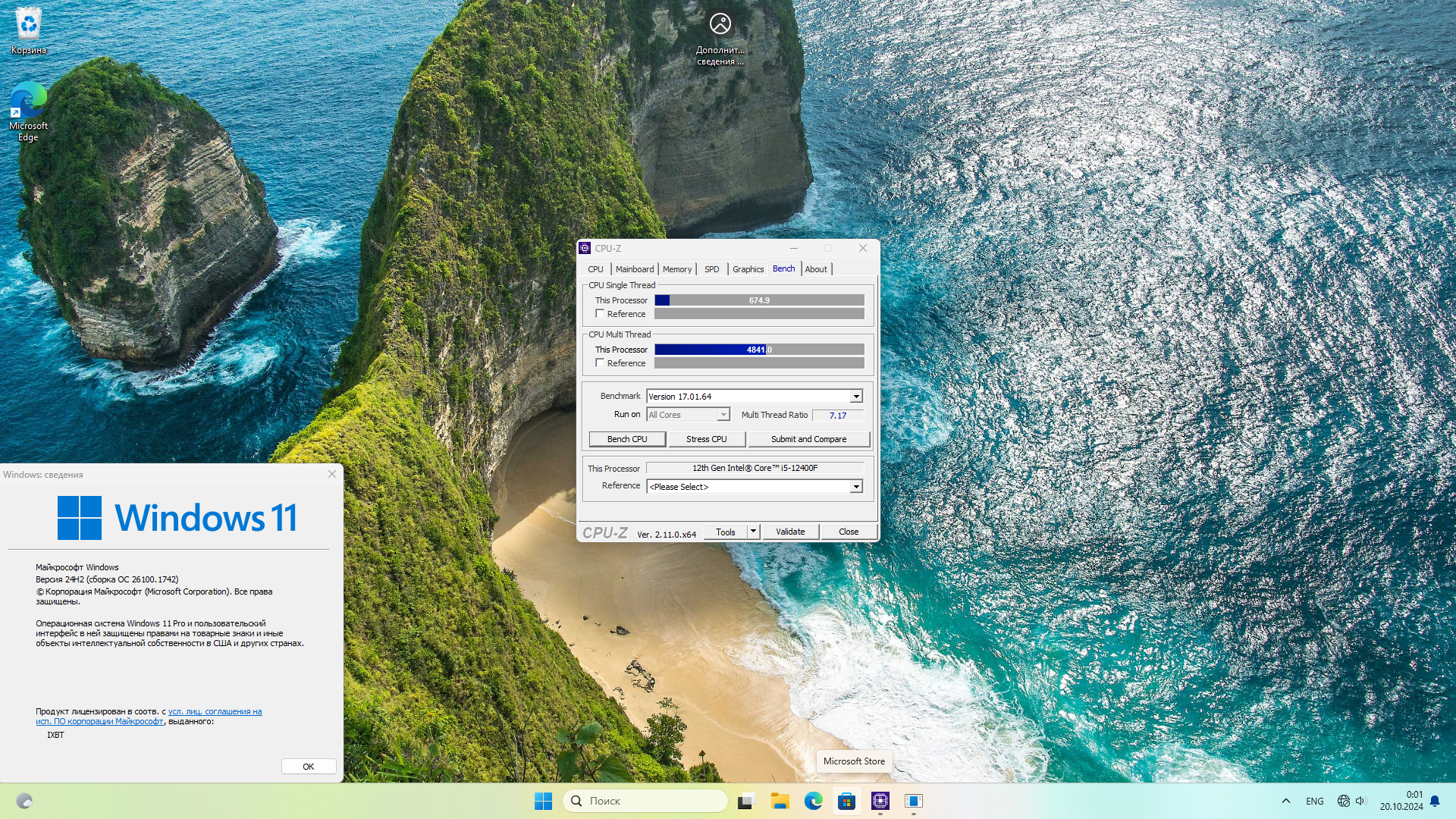Switch to the Mainboard tab
Viewport: 1456px width, 819px height.
point(634,269)
